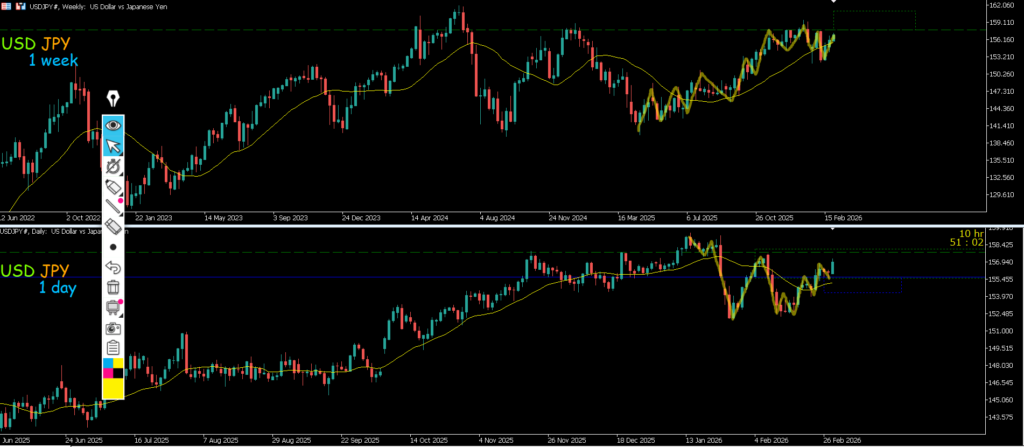
Task: Click the pen nib icon above the drawing toolbar
Action: click(113, 99)
